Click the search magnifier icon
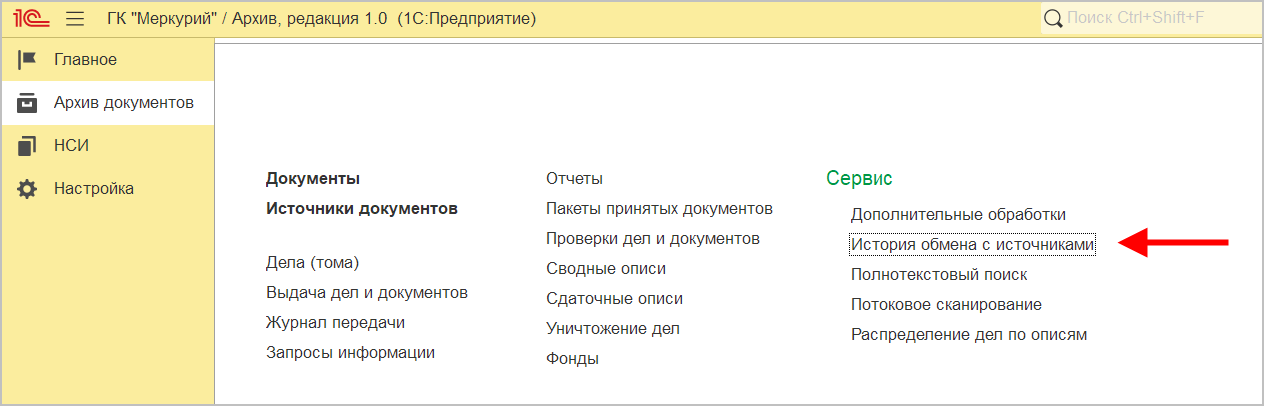The height and width of the screenshot is (406, 1264). click(x=1053, y=19)
